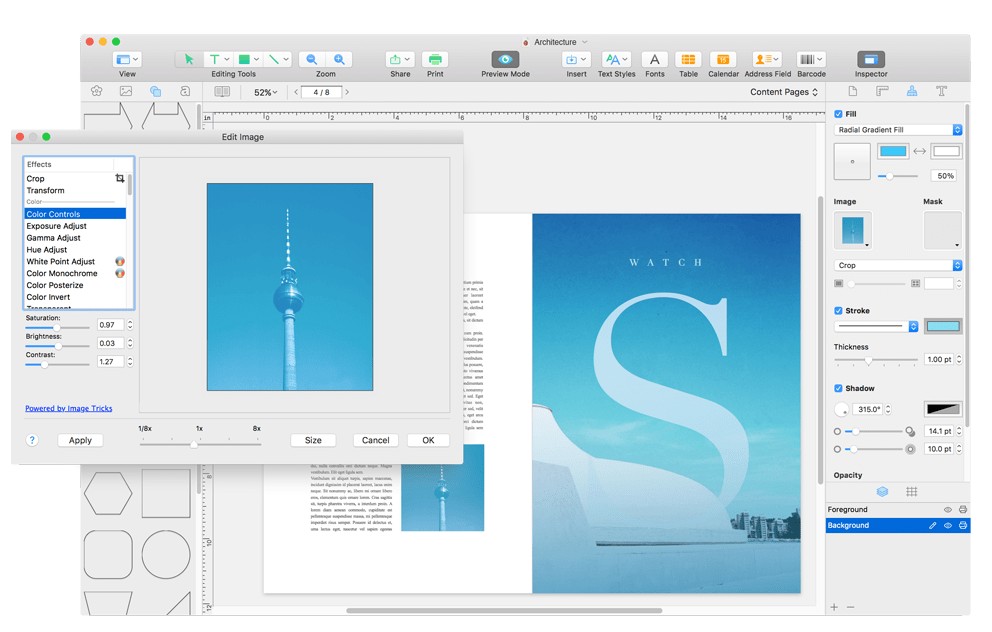
Task: Open the Content Pages dropdown
Action: 784,92
